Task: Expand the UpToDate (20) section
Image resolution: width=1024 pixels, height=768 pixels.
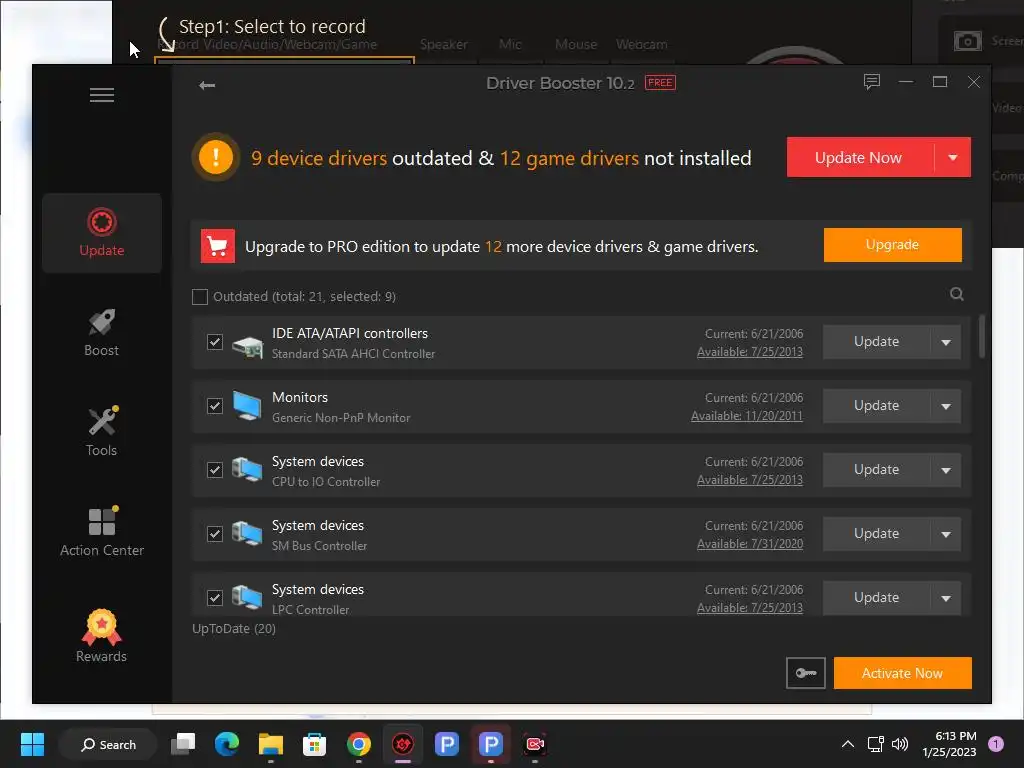Action: (x=234, y=628)
